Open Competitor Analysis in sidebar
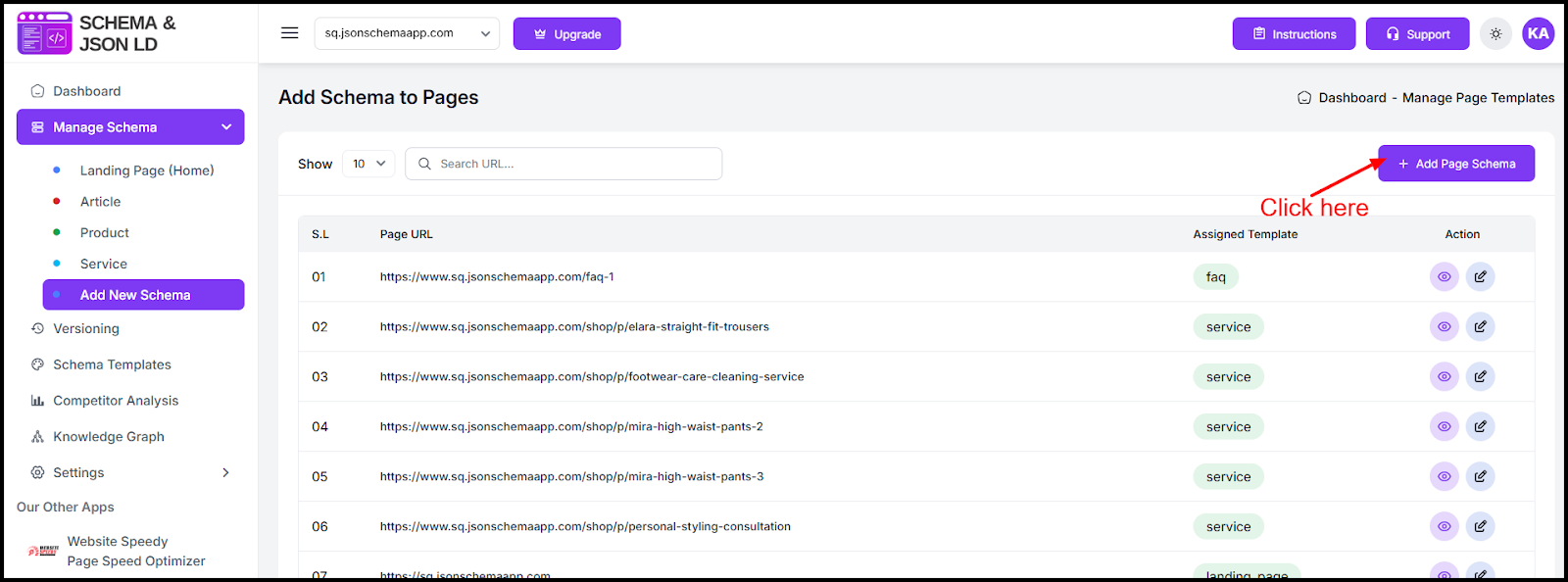 [115, 401]
